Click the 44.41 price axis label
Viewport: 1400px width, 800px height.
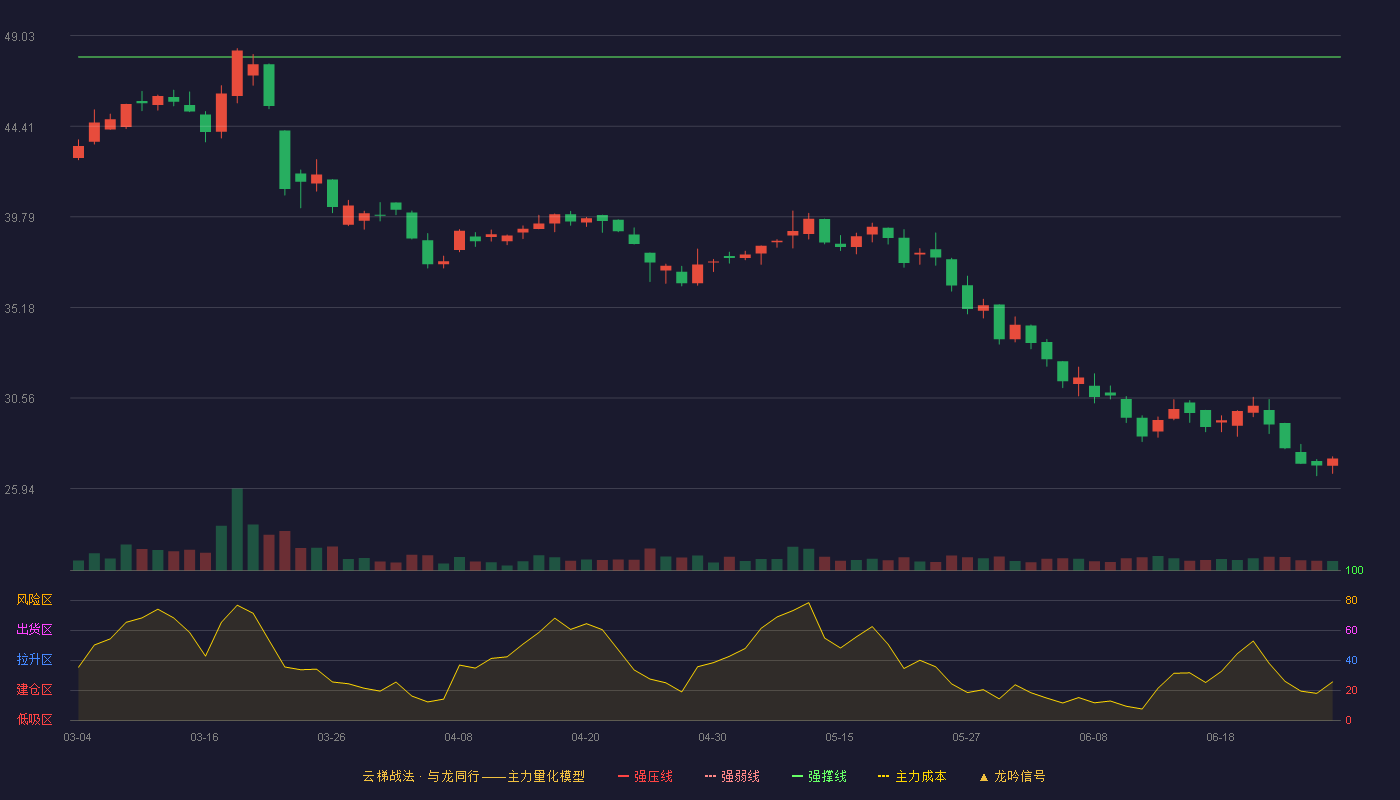coord(19,127)
